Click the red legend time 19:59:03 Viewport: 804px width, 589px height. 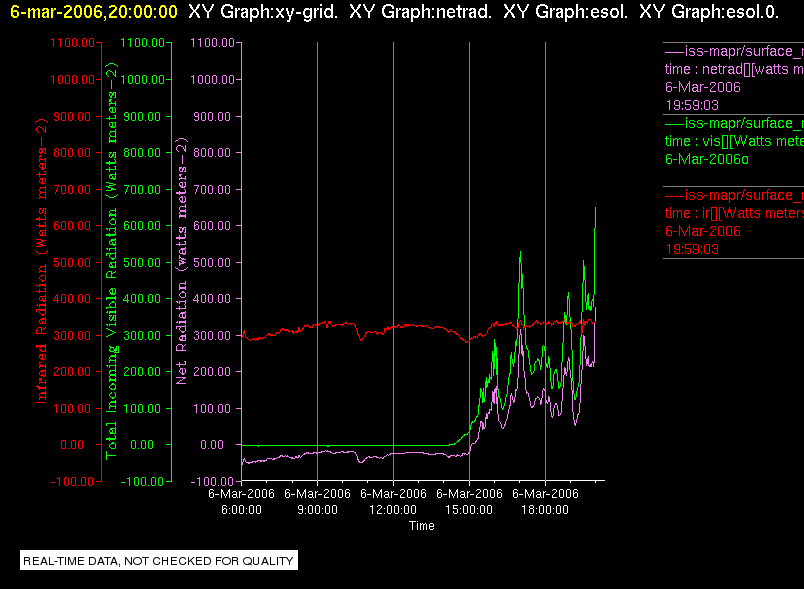pos(692,250)
